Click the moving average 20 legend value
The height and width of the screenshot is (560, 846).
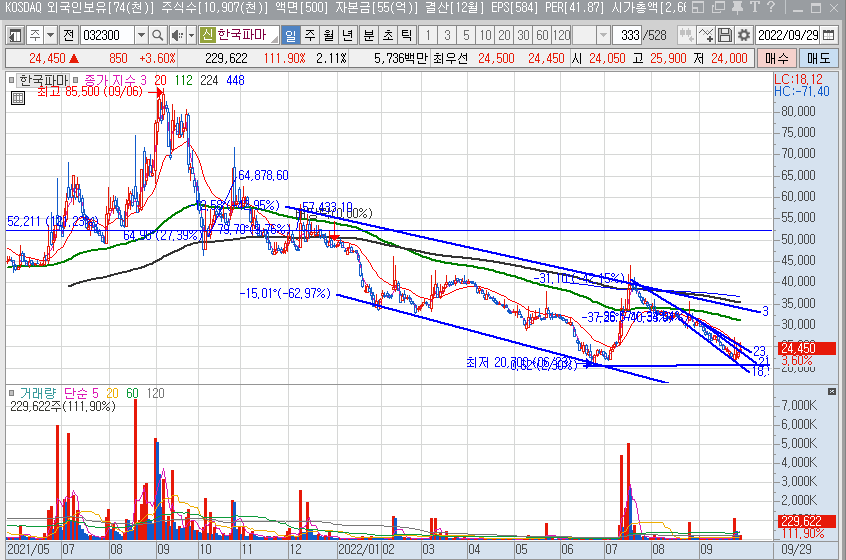click(x=160, y=80)
